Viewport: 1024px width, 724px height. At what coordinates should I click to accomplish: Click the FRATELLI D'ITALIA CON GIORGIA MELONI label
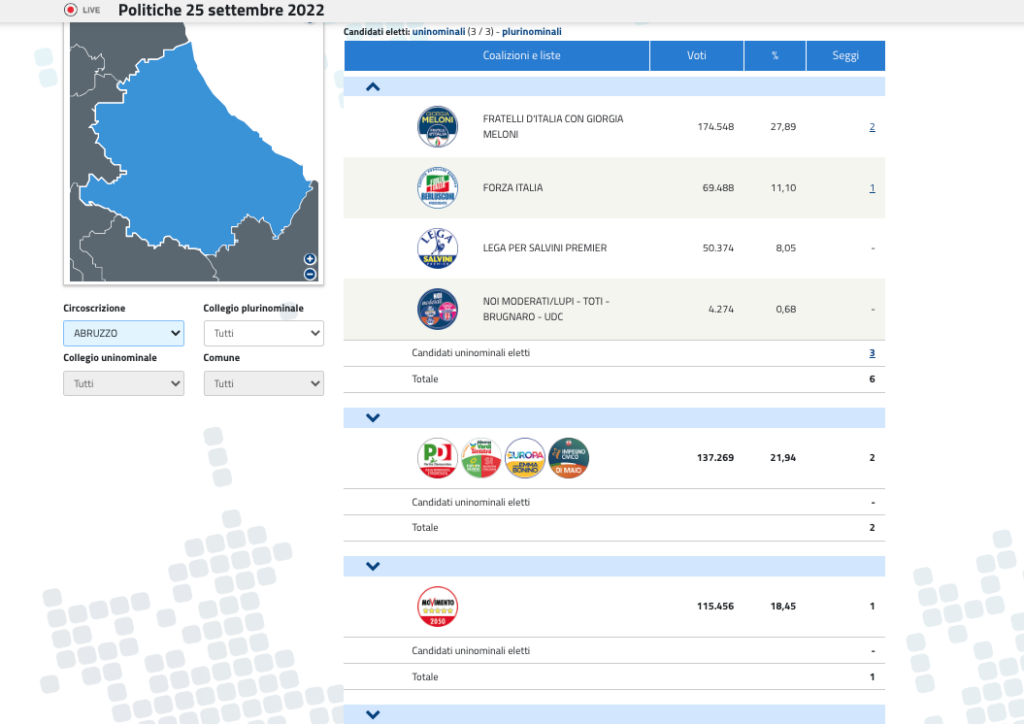553,127
